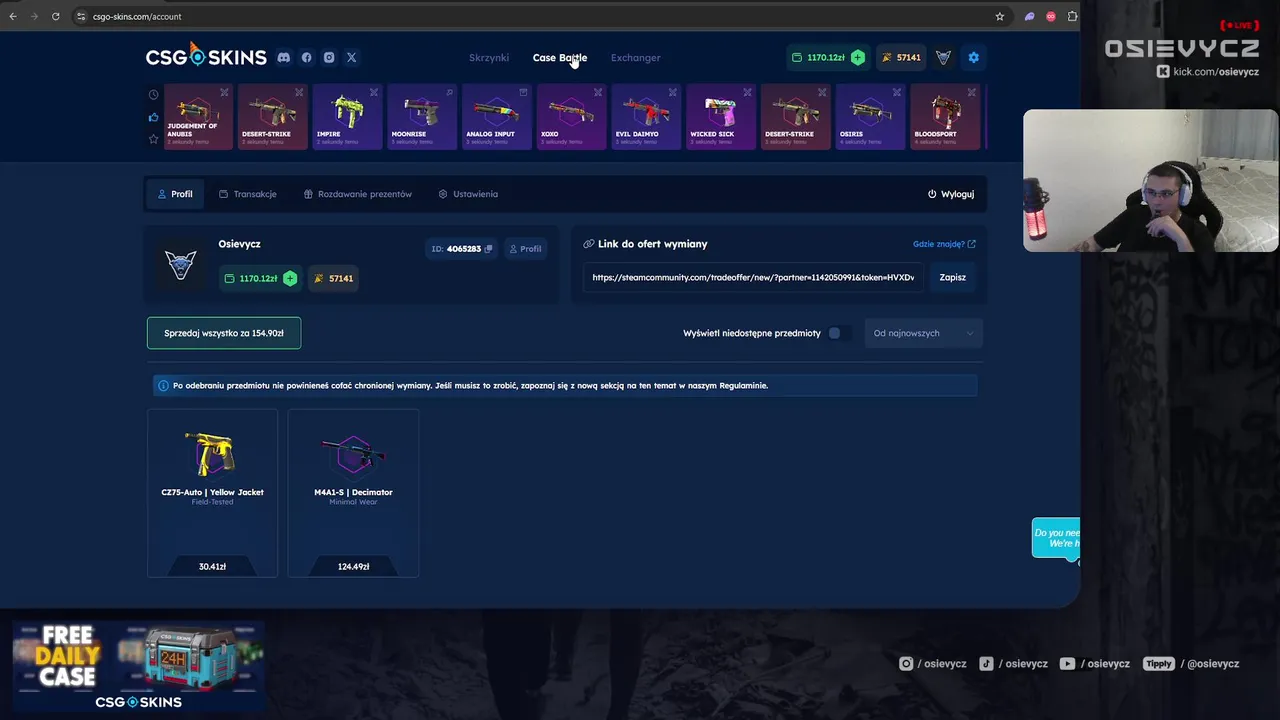Open the X (Twitter) icon in header
Screen dimensions: 1280x720
(351, 58)
